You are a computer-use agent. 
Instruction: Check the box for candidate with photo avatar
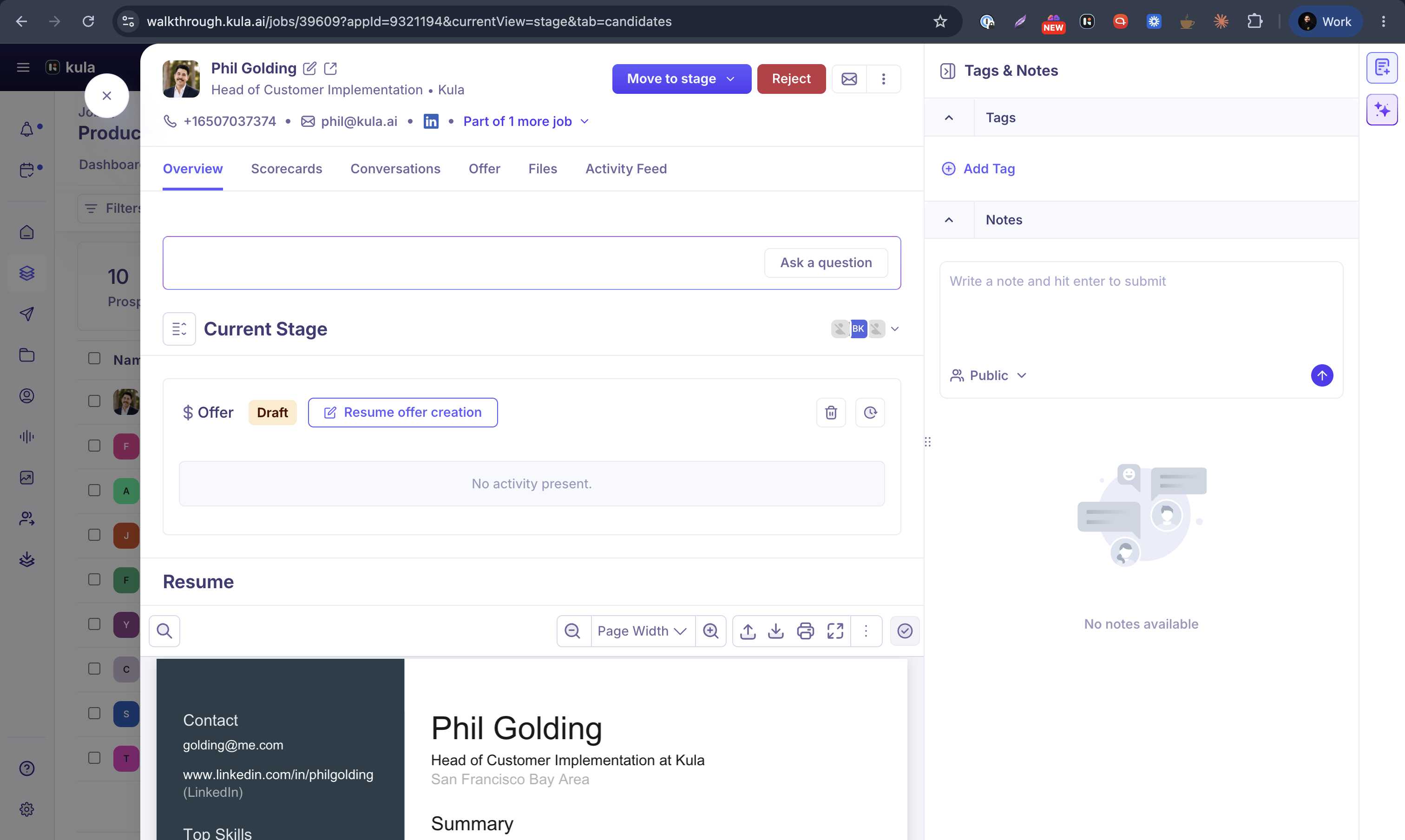click(94, 401)
